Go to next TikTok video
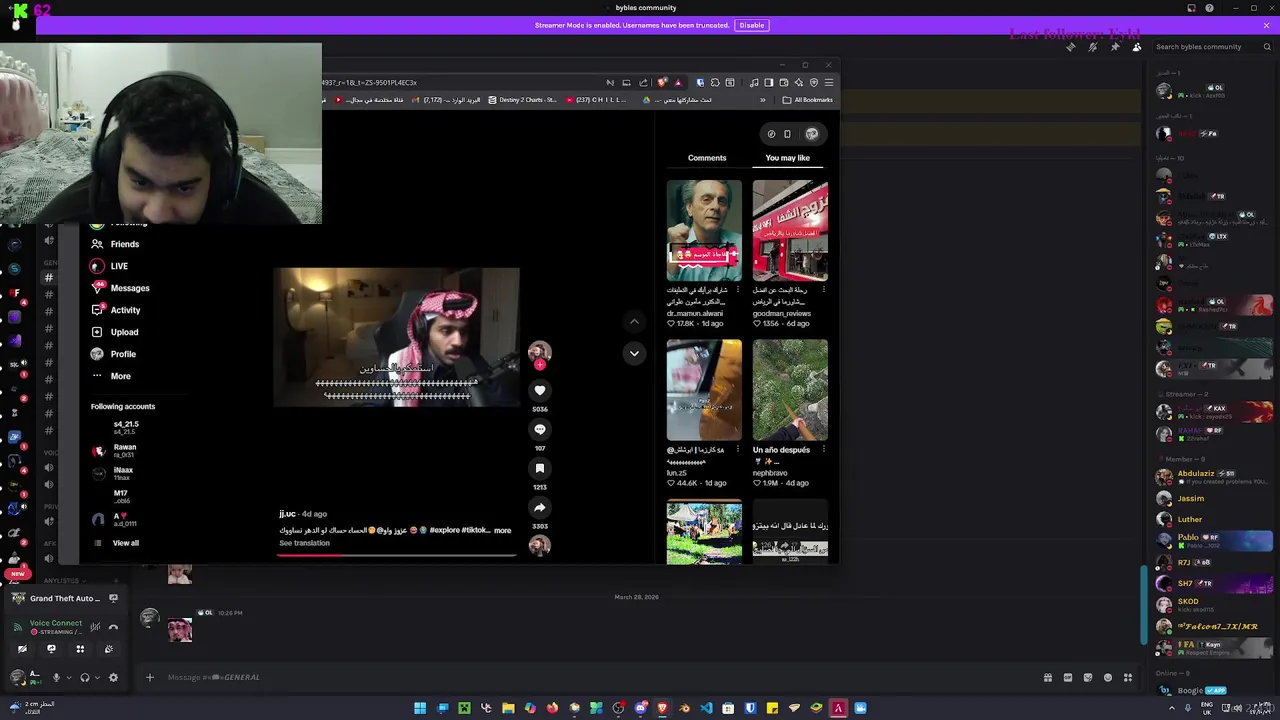 (x=634, y=353)
